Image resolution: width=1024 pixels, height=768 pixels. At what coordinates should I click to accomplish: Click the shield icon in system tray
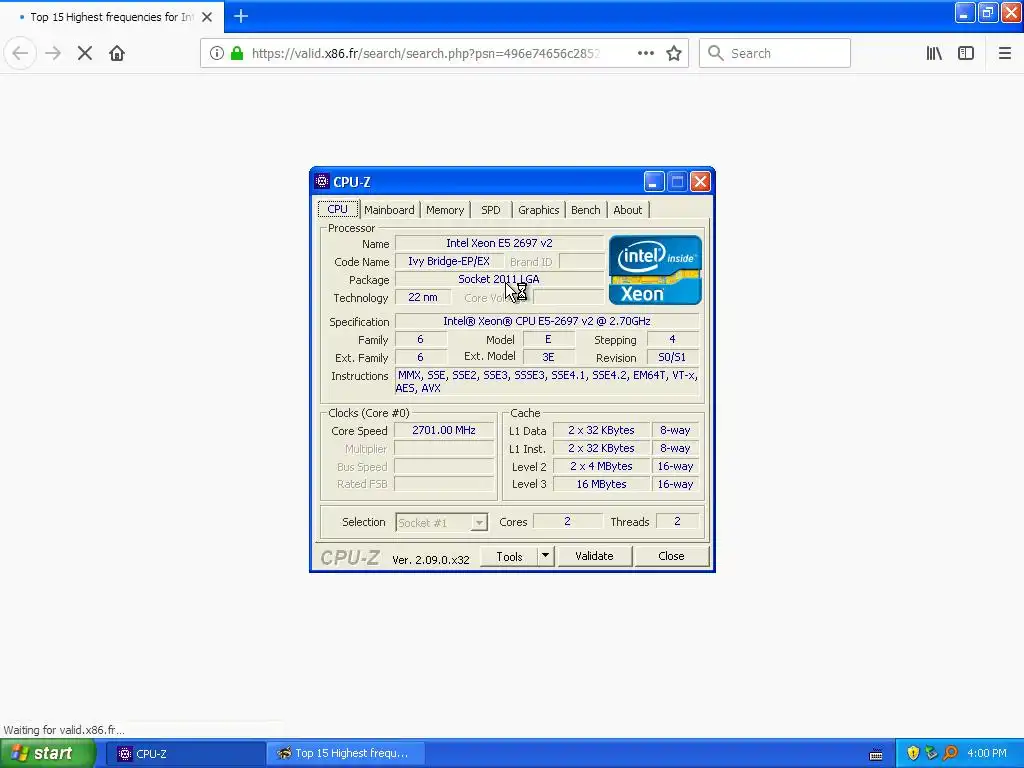coord(913,753)
